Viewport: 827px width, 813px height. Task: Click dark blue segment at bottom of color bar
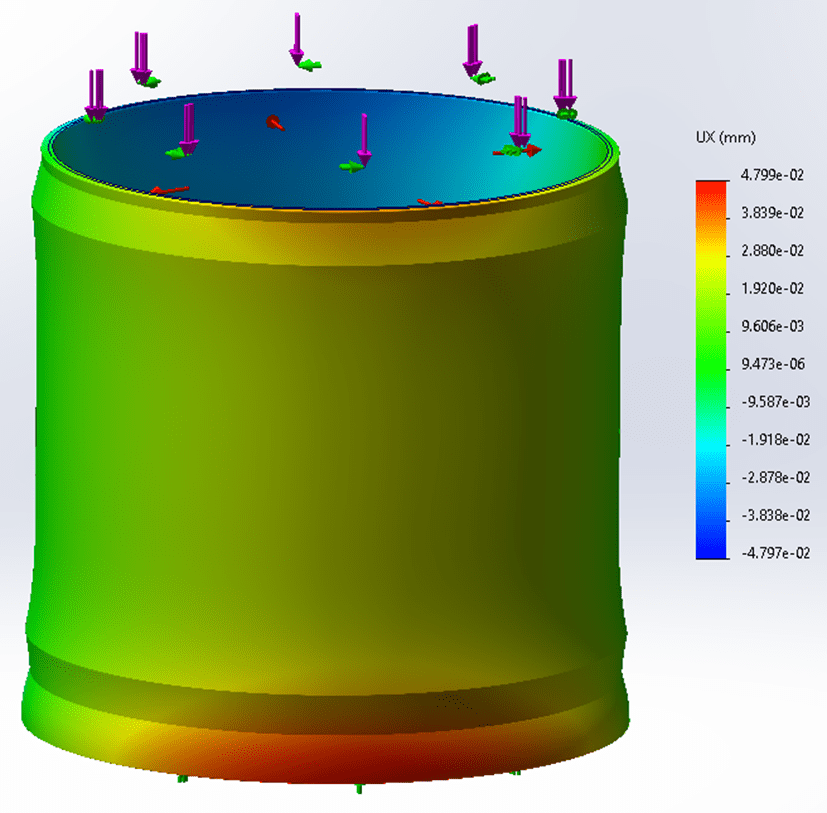pyautogui.click(x=712, y=545)
